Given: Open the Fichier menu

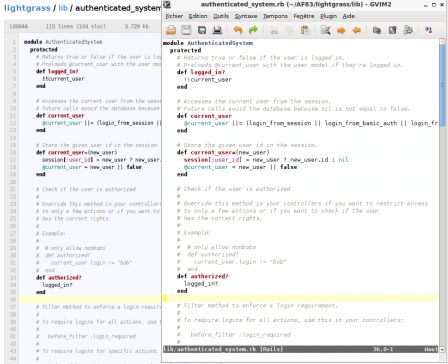Looking at the screenshot, I should coord(174,16).
